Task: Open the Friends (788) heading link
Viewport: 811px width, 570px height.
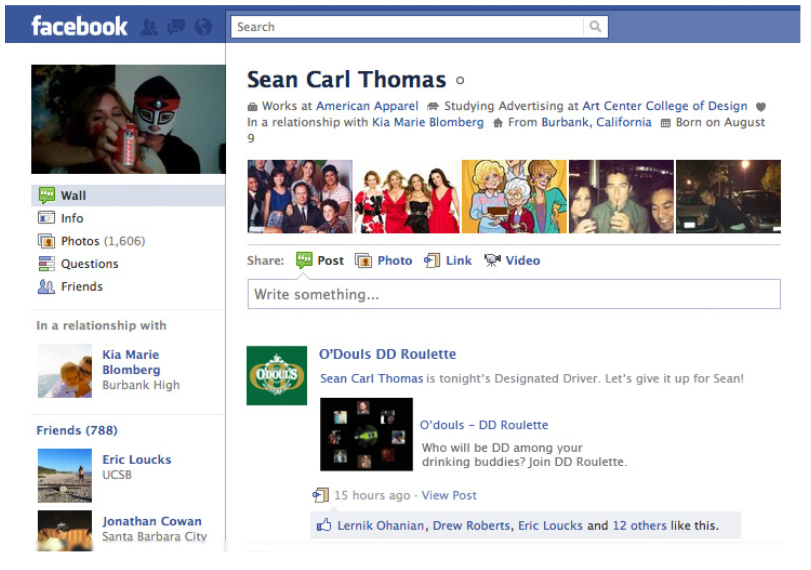Action: [77, 430]
